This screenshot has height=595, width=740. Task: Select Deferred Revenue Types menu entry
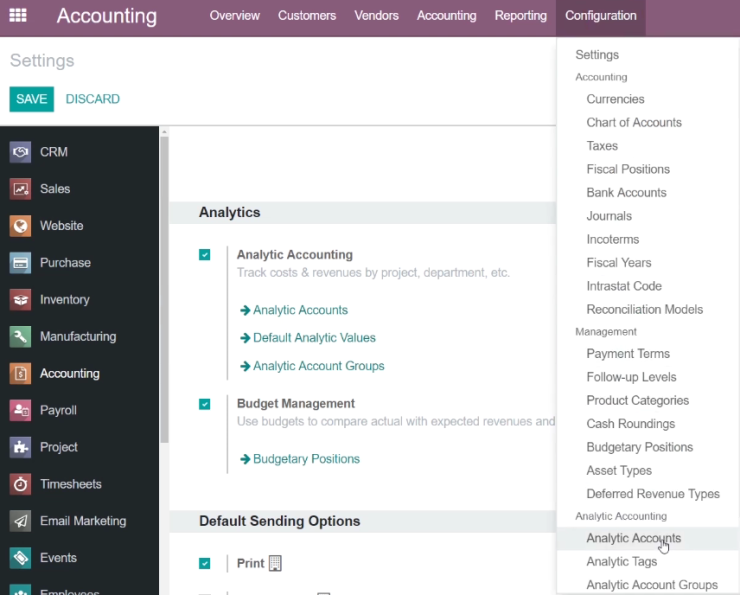click(653, 494)
